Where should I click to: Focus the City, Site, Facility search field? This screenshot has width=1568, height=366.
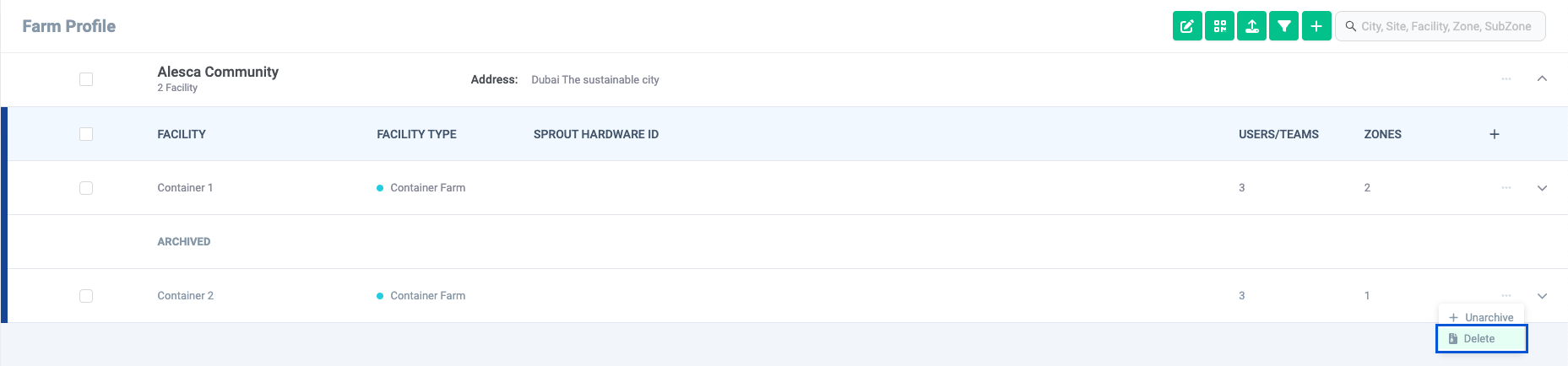pos(1440,26)
